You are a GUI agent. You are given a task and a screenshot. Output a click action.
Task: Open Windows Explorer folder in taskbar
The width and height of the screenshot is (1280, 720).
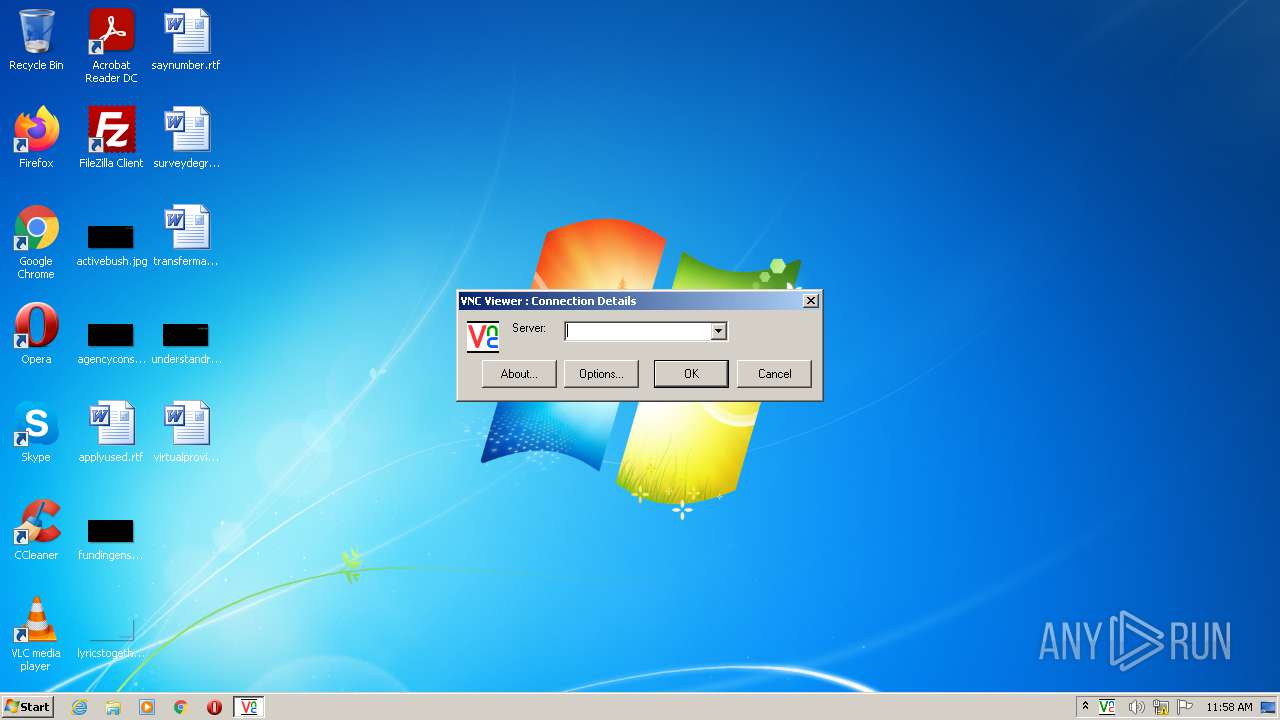pos(113,707)
